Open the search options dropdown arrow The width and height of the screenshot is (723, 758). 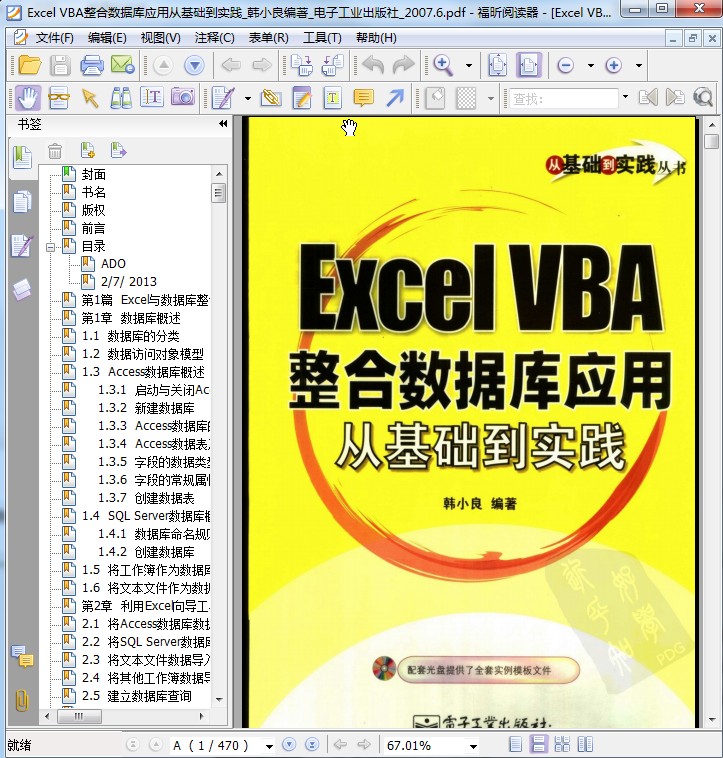[x=625, y=97]
